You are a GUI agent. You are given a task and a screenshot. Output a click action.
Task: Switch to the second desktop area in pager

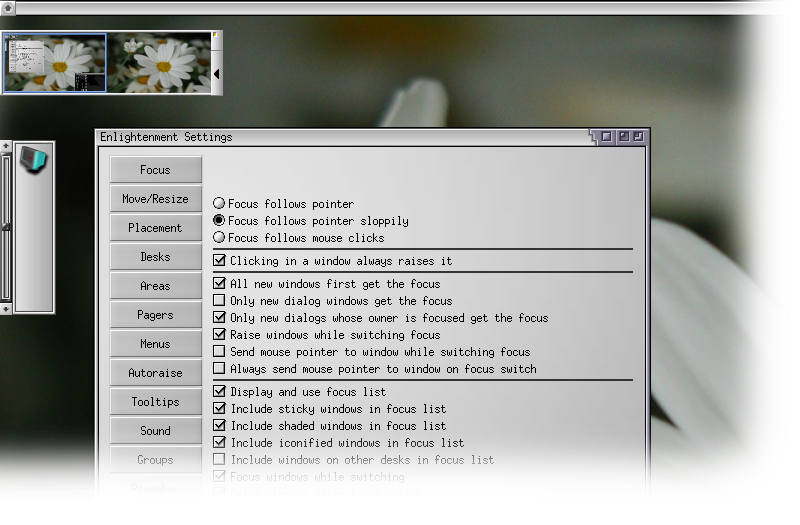159,63
